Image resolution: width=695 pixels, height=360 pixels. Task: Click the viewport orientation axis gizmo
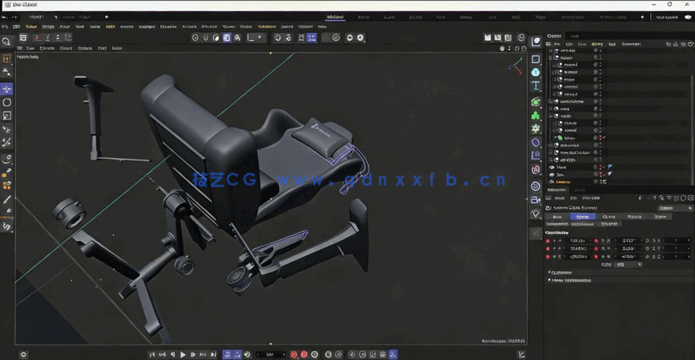pyautogui.click(x=515, y=67)
